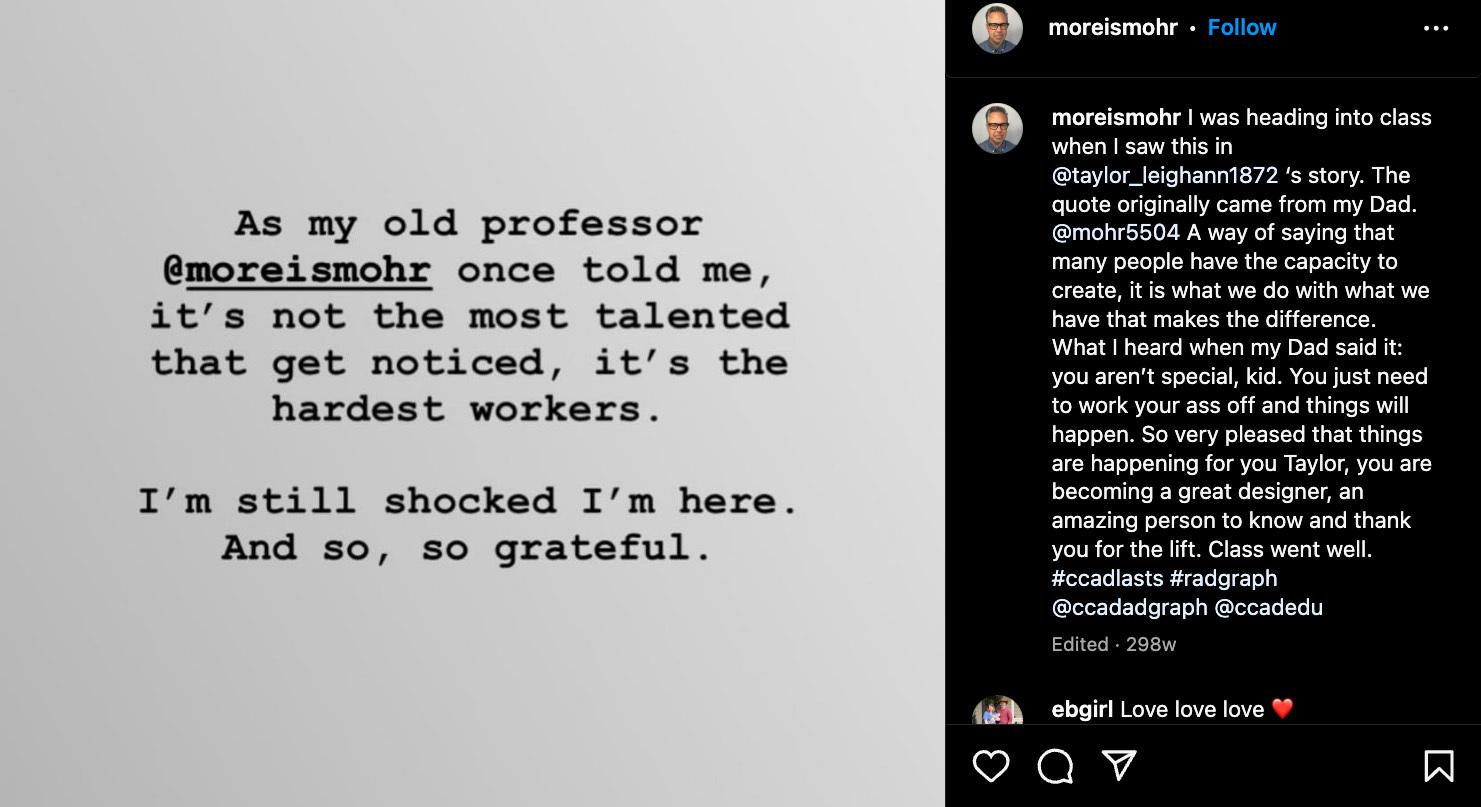Share the post with the paper plane icon
This screenshot has height=807, width=1481.
tap(1119, 766)
